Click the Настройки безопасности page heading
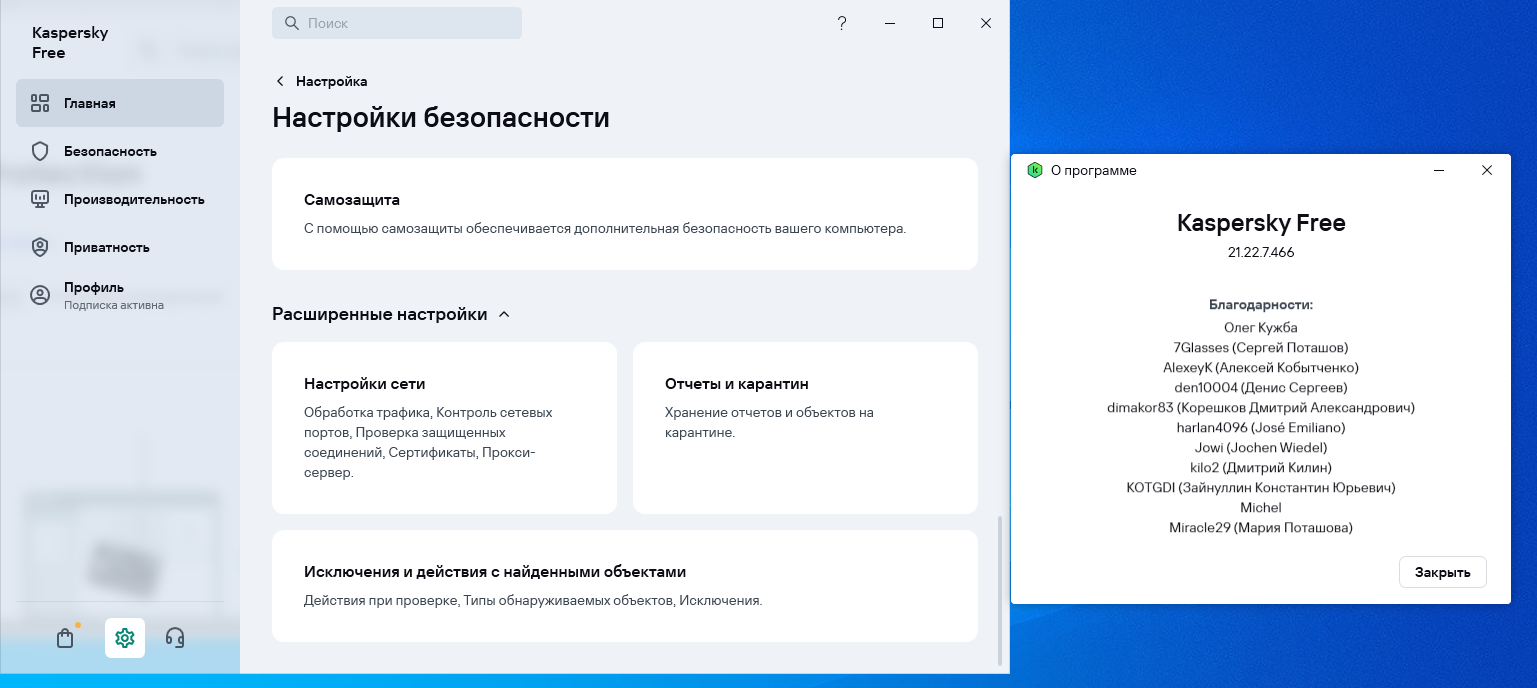Viewport: 1537px width, 688px height. (441, 118)
